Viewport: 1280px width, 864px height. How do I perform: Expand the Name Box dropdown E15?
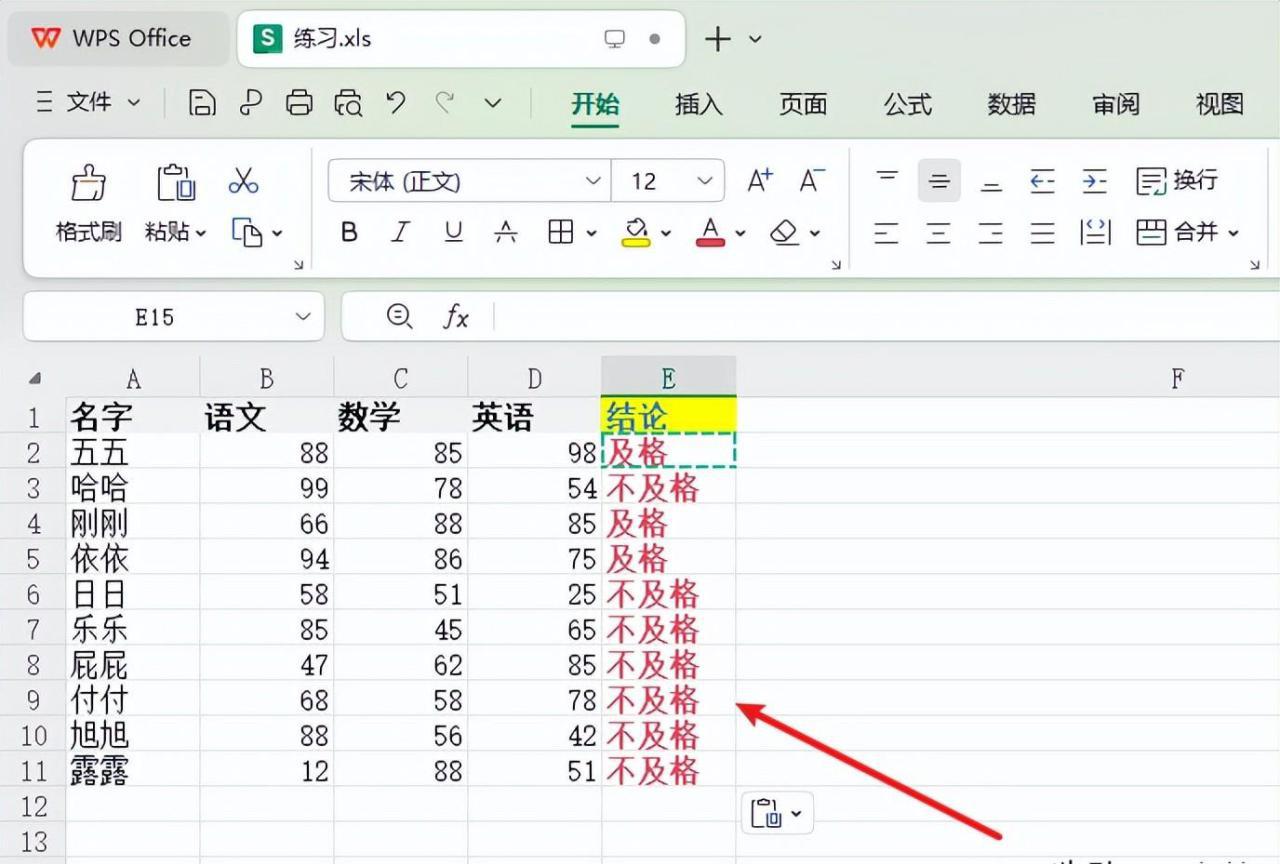(304, 317)
